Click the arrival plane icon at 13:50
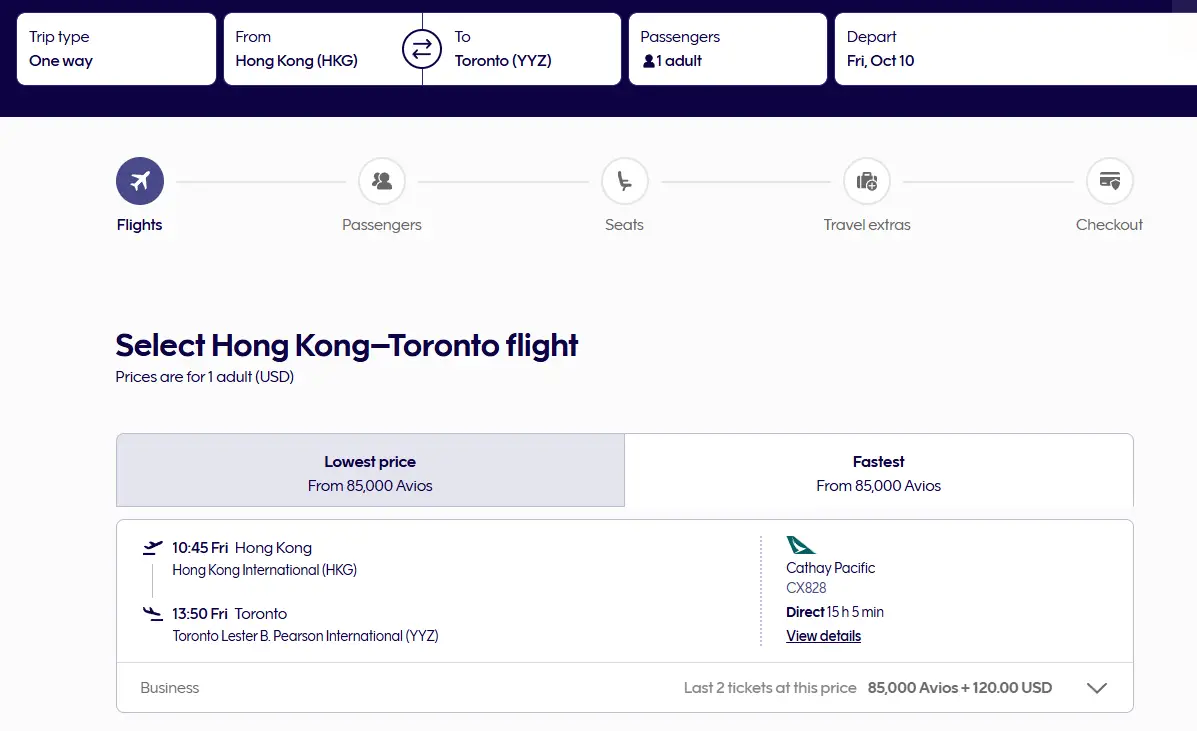 pyautogui.click(x=152, y=613)
